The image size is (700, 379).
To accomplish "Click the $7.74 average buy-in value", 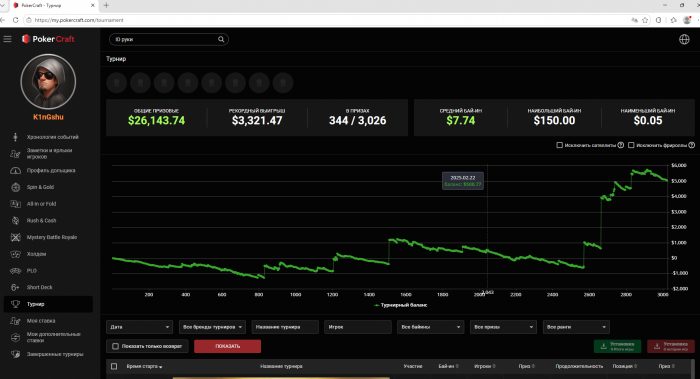I will coord(461,121).
